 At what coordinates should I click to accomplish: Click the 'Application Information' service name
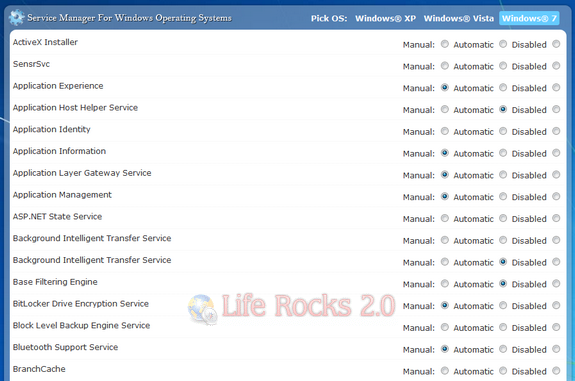59,151
